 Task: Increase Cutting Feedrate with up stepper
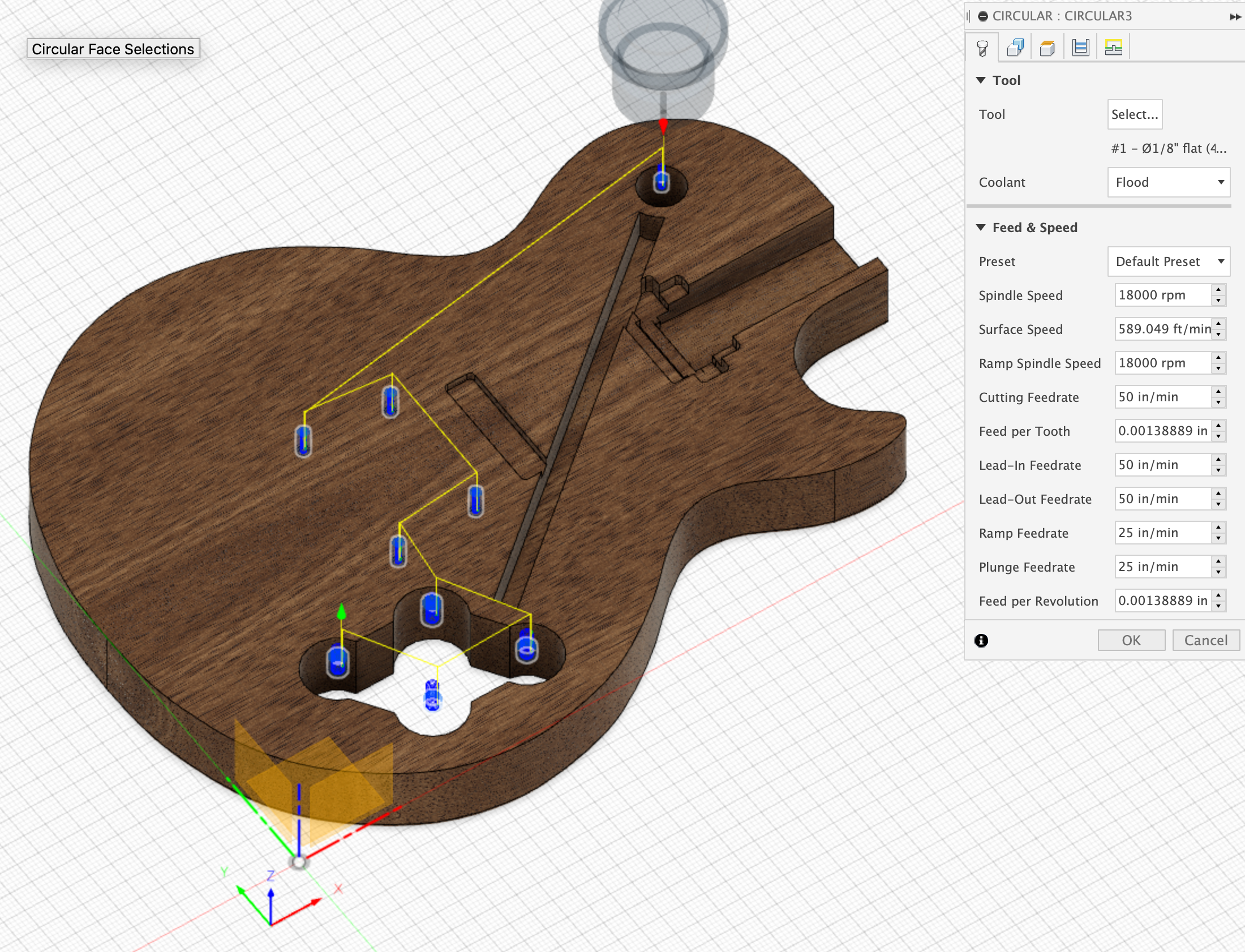(1218, 392)
